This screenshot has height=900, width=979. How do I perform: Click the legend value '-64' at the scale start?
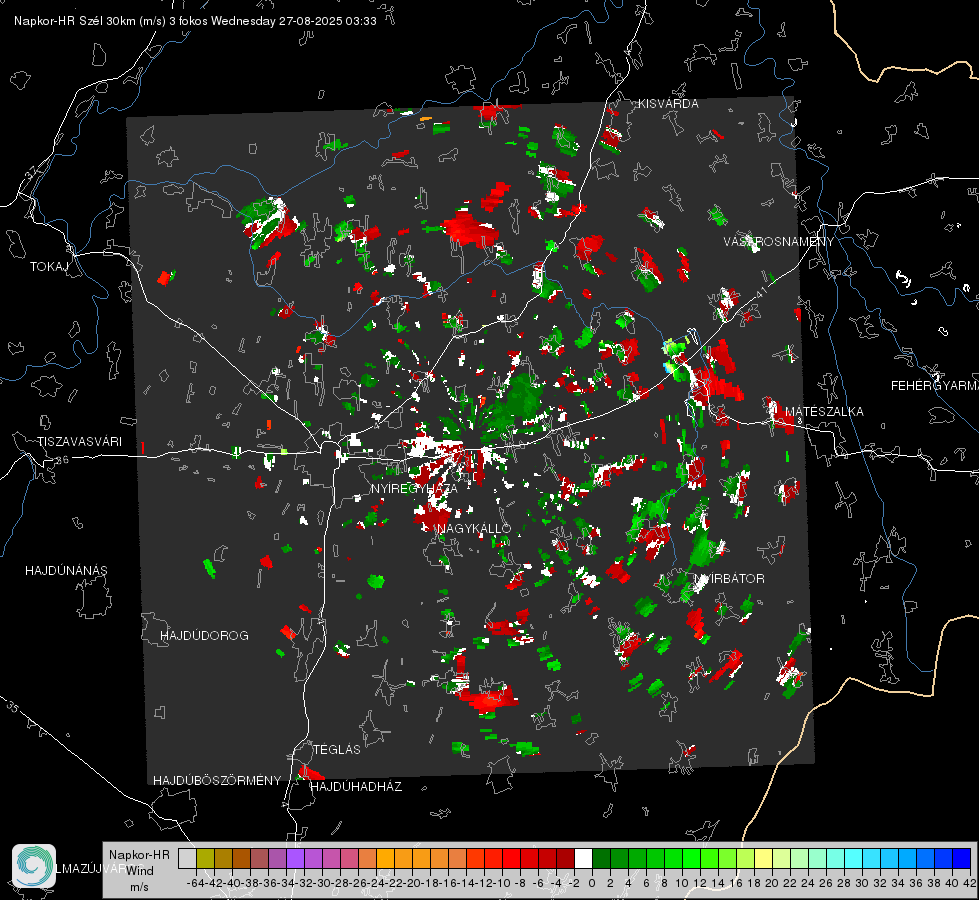tap(196, 883)
